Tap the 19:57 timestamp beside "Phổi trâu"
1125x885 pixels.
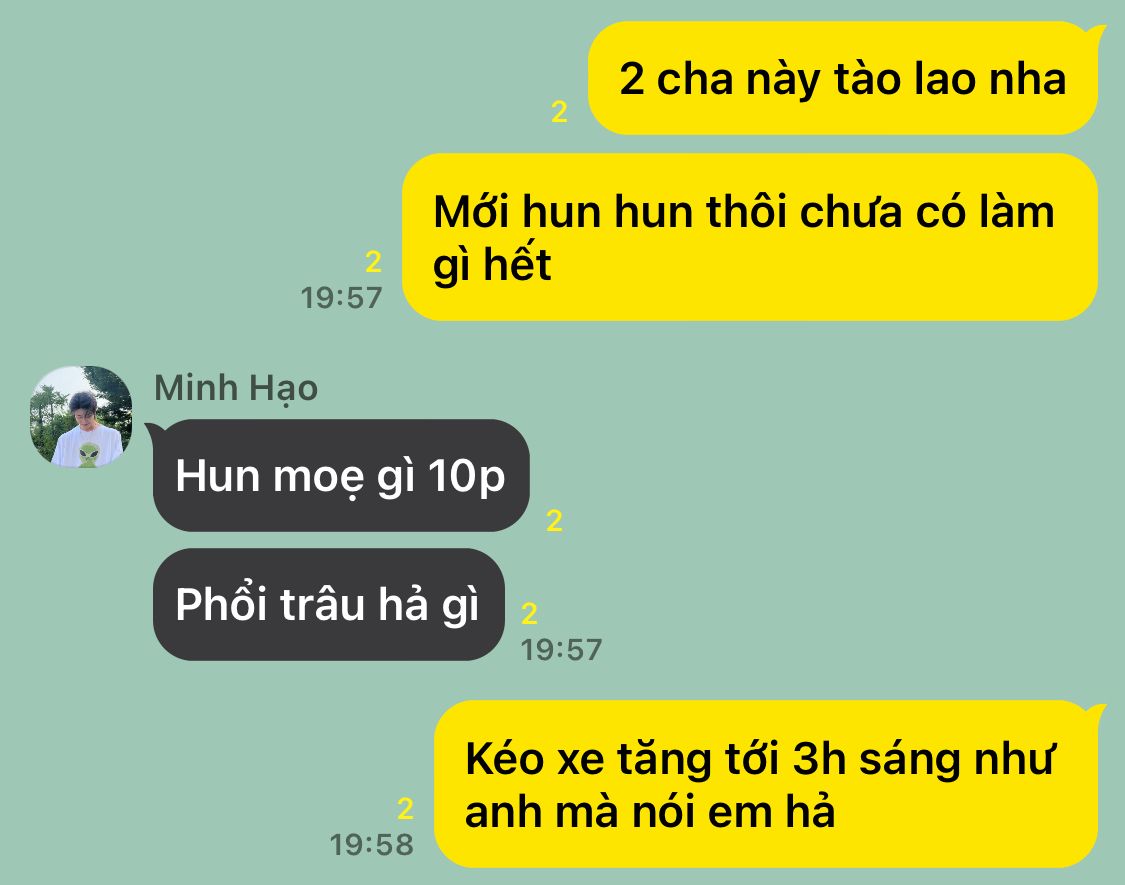pos(562,650)
